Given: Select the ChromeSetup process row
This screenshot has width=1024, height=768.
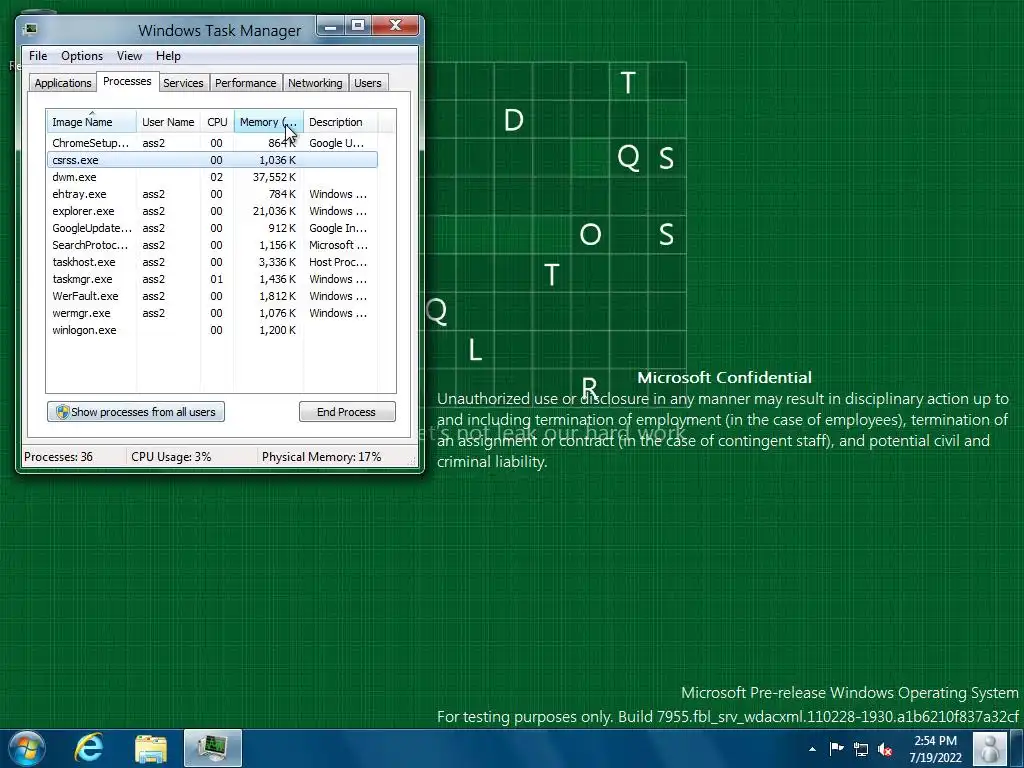Looking at the screenshot, I should pos(212,143).
